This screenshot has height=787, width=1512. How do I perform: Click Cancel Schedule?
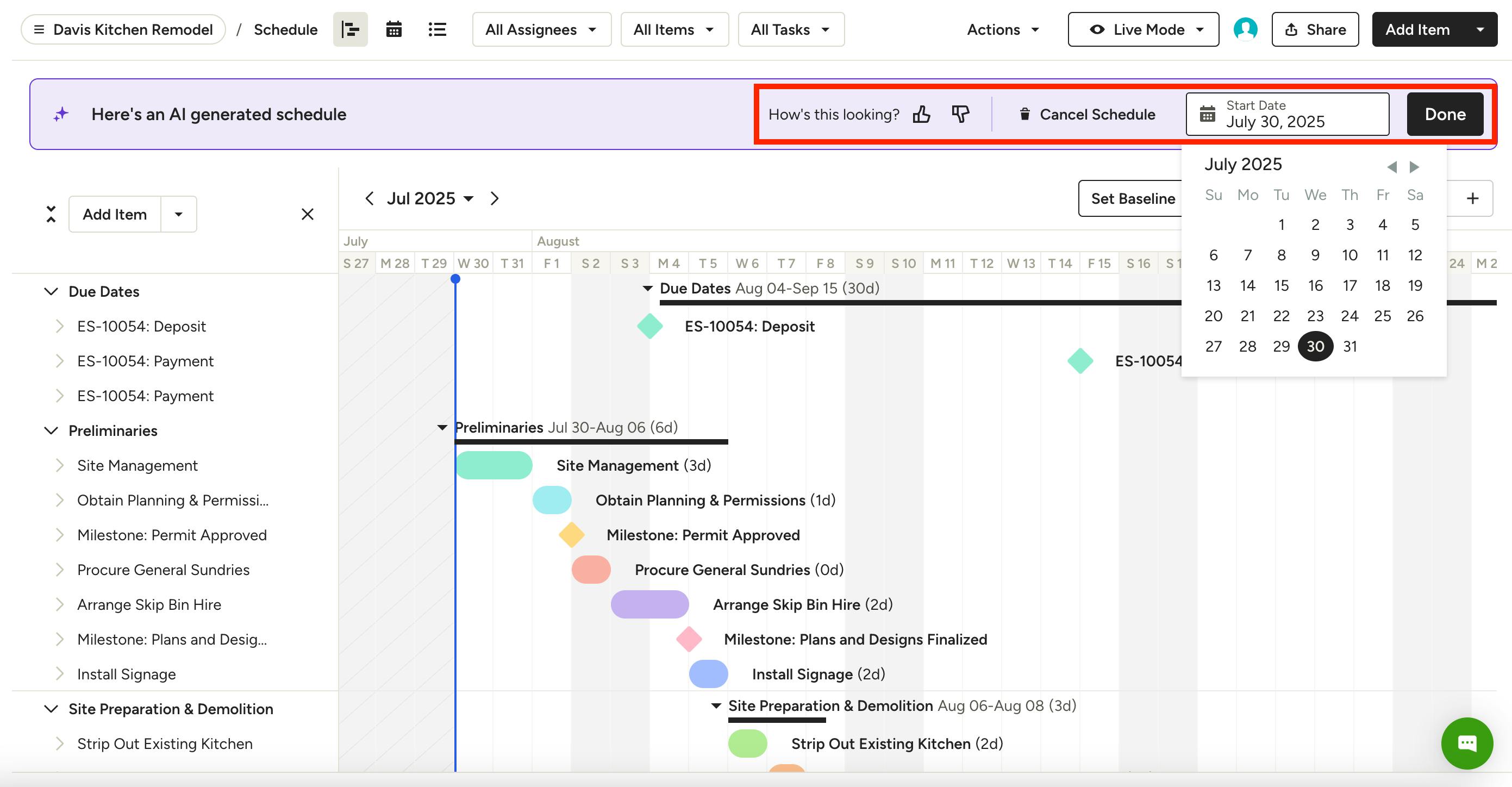(1087, 114)
